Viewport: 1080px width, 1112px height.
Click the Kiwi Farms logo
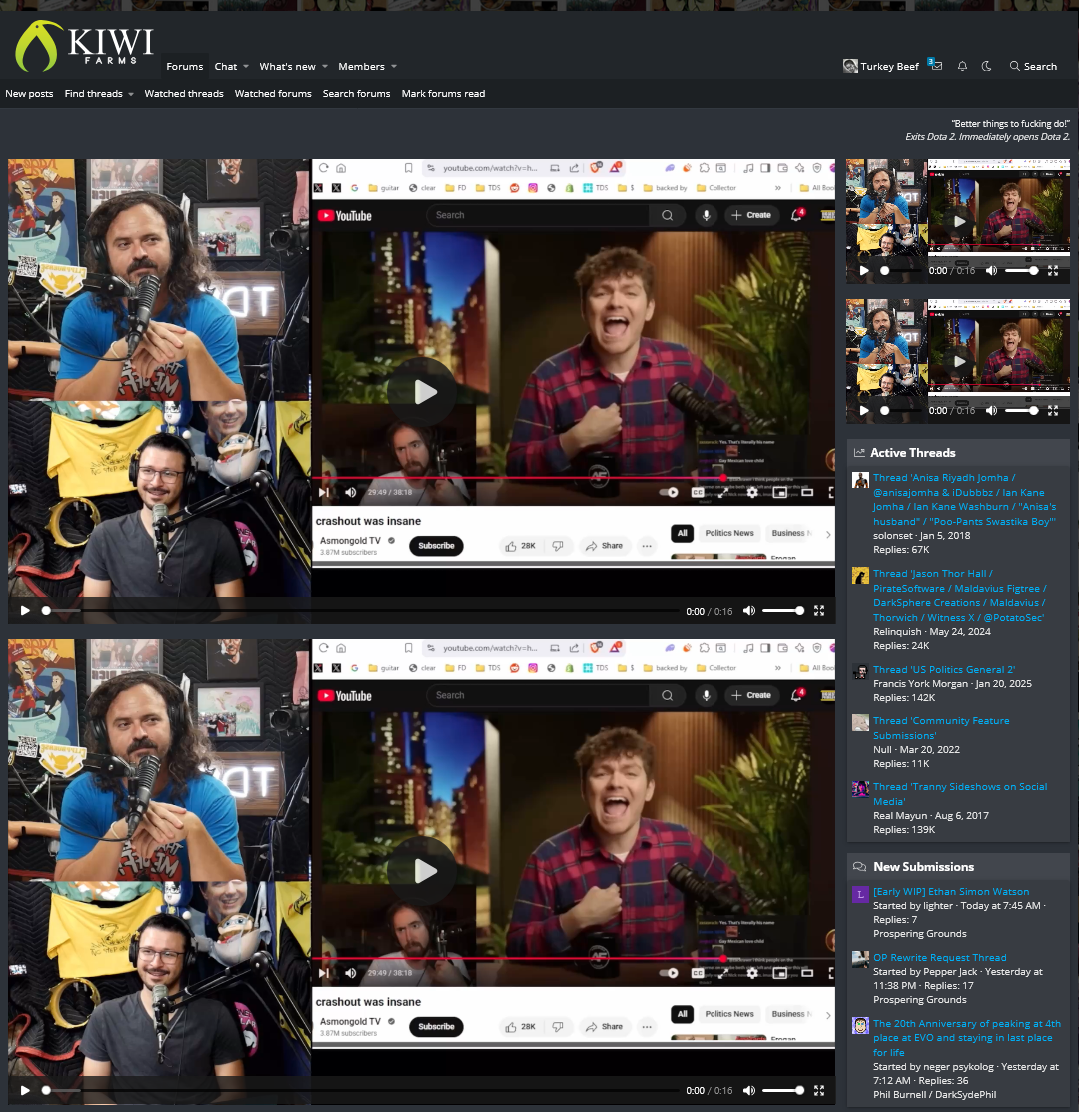[x=84, y=46]
